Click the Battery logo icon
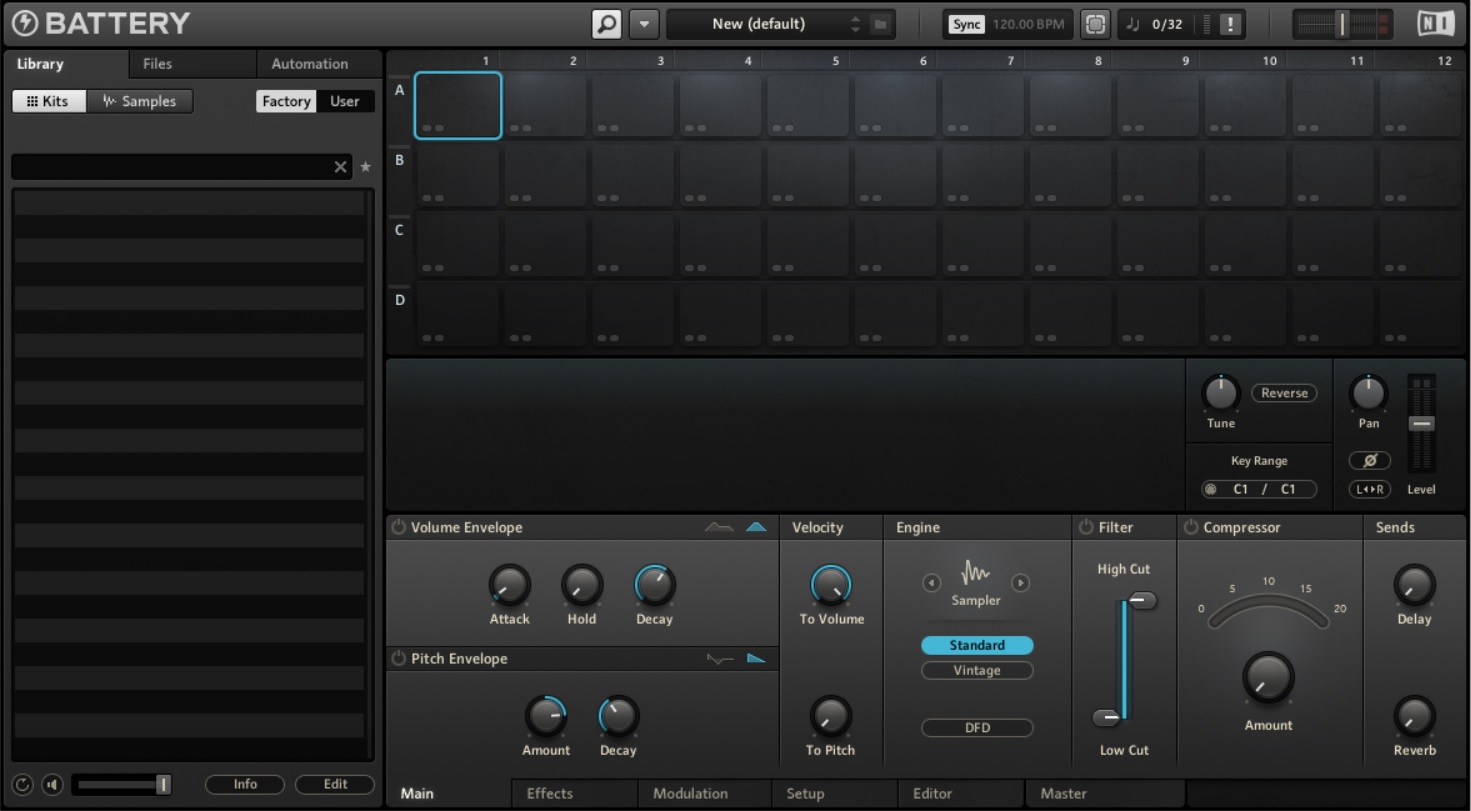The width and height of the screenshot is (1471, 811). click(x=25, y=23)
